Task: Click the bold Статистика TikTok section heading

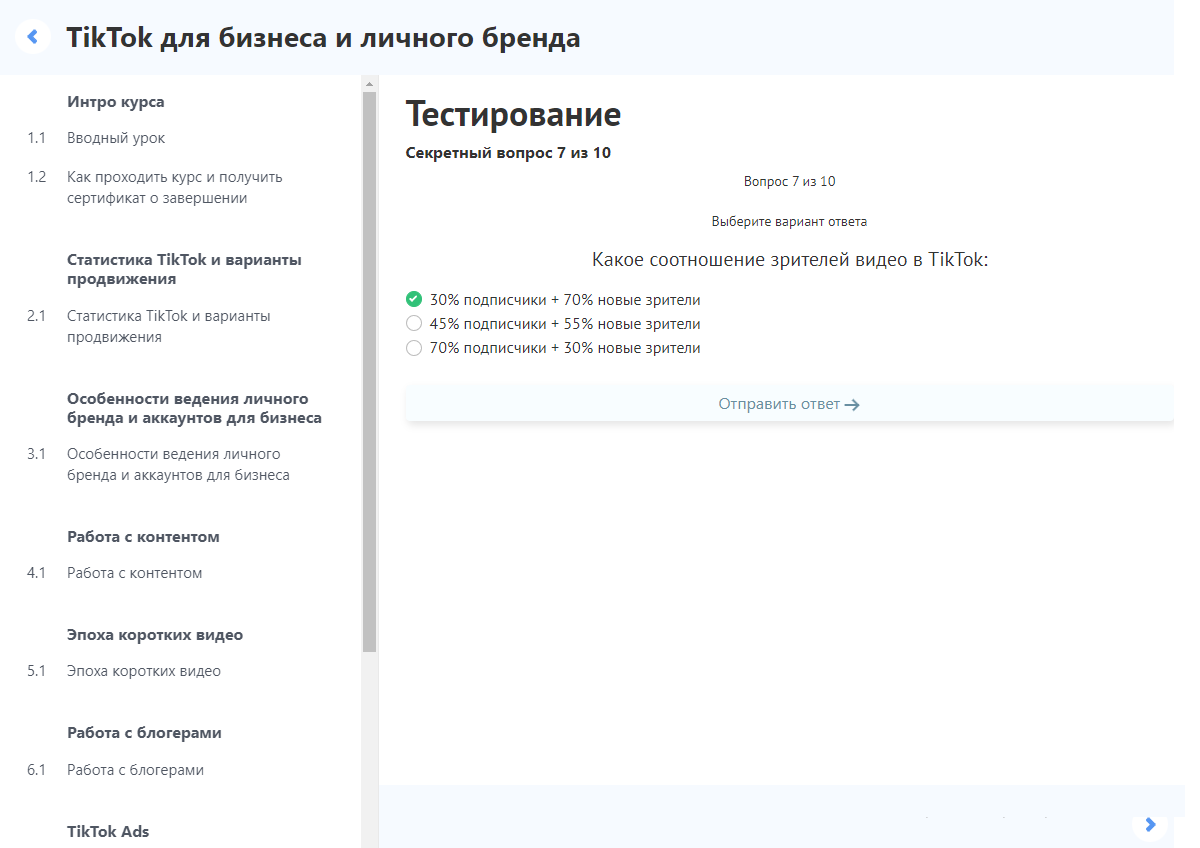Action: (184, 269)
